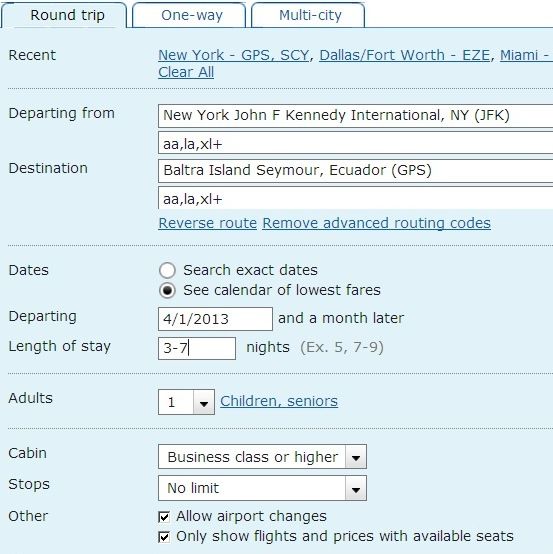Expand the Adults count dropdown

[x=186, y=402]
